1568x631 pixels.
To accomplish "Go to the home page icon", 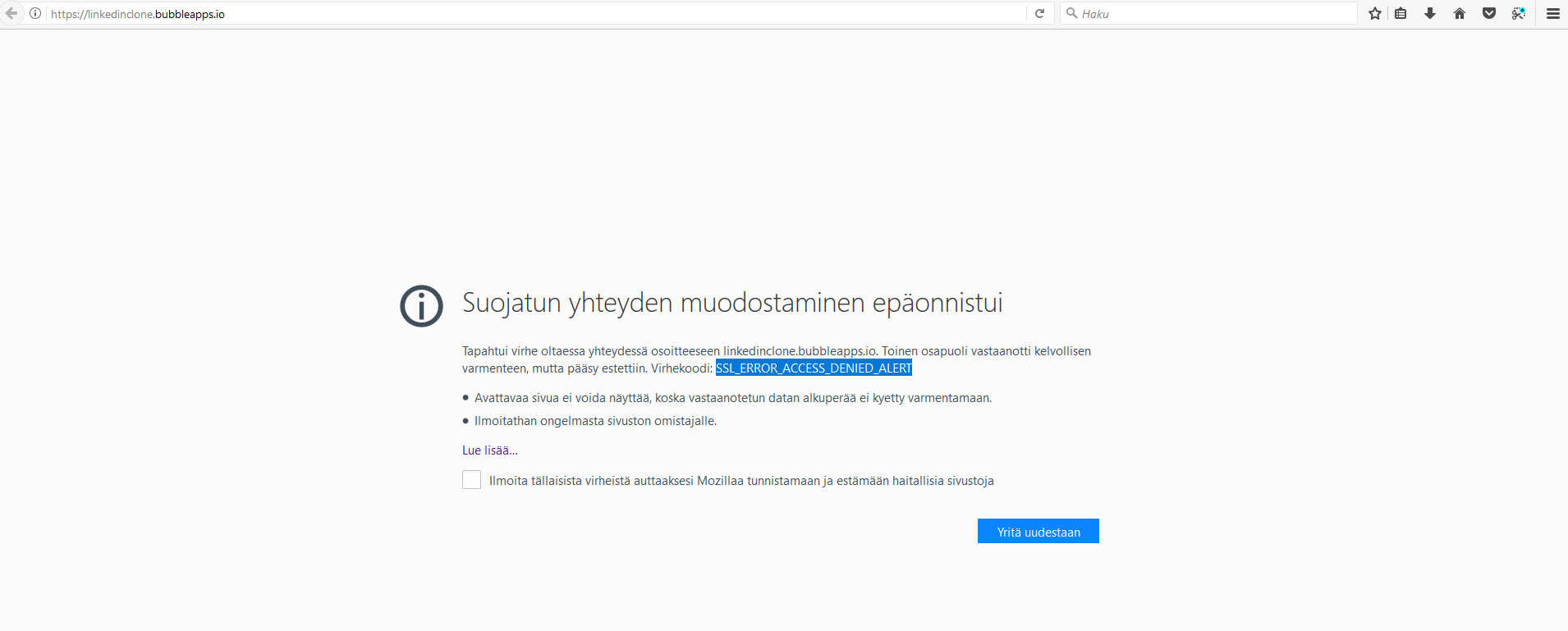I will [x=1460, y=13].
